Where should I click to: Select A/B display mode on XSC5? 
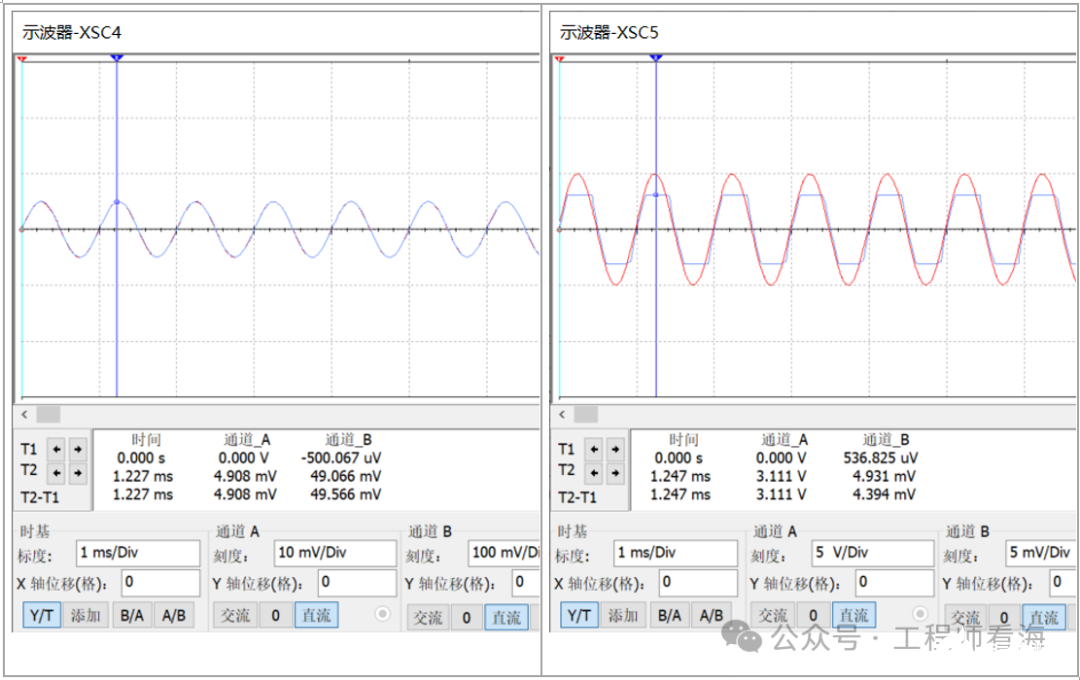pyautogui.click(x=712, y=617)
